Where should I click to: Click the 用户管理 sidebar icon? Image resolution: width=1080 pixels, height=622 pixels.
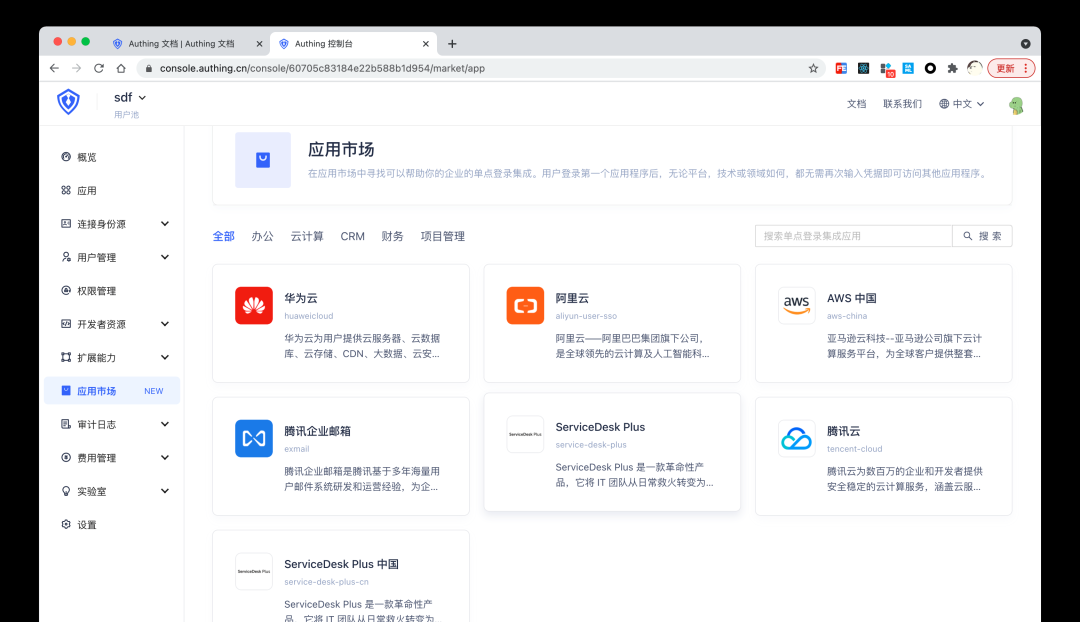tap(66, 257)
